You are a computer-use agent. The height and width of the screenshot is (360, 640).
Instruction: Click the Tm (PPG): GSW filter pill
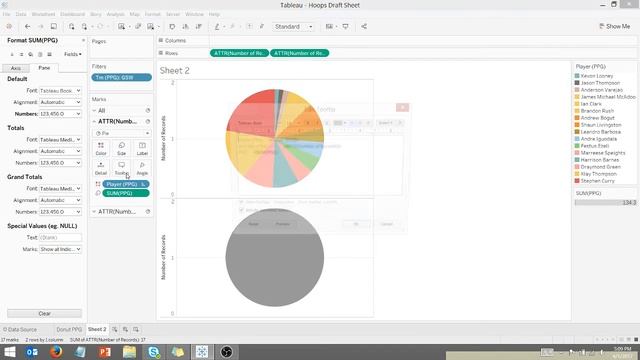122,78
